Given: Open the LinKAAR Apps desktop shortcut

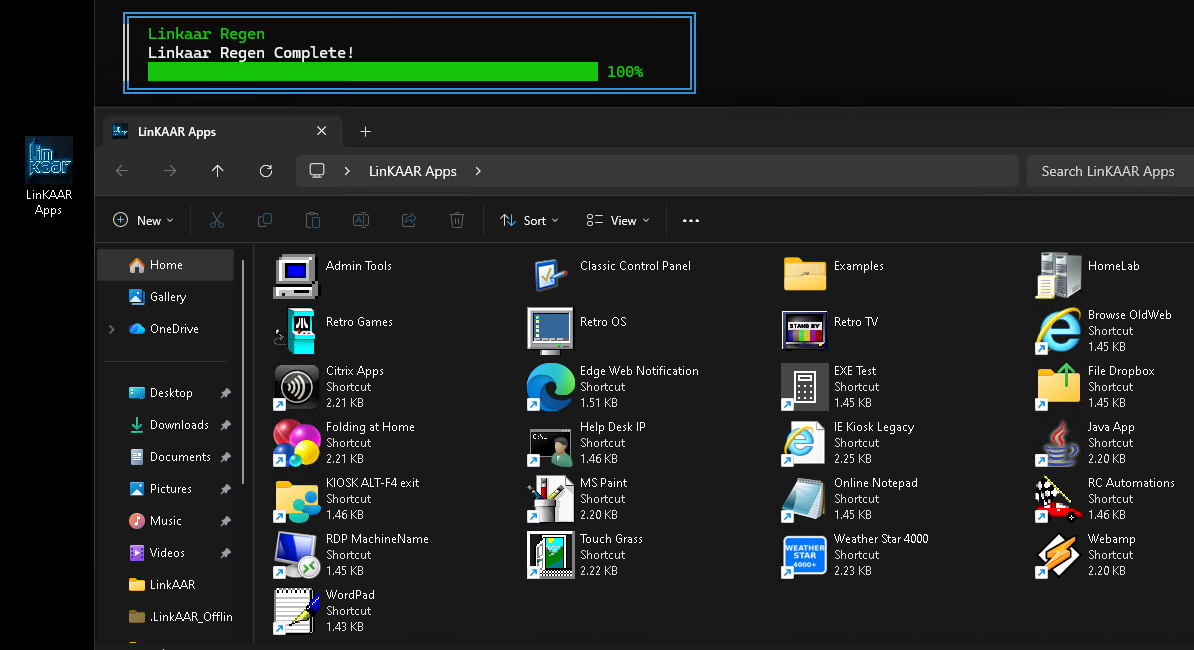Looking at the screenshot, I should 49,176.
